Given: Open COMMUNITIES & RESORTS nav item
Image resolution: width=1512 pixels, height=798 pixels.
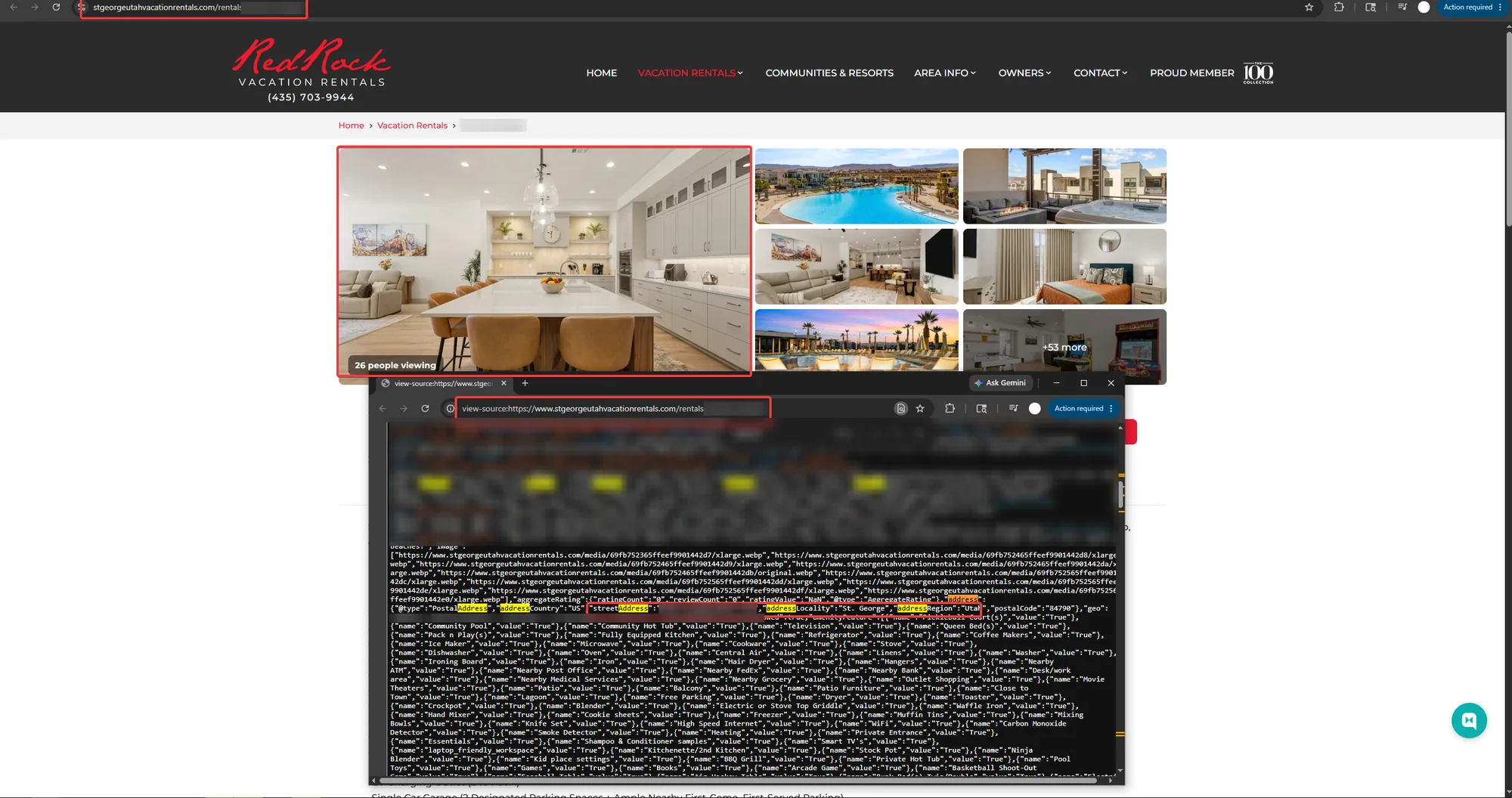Looking at the screenshot, I should (x=829, y=73).
